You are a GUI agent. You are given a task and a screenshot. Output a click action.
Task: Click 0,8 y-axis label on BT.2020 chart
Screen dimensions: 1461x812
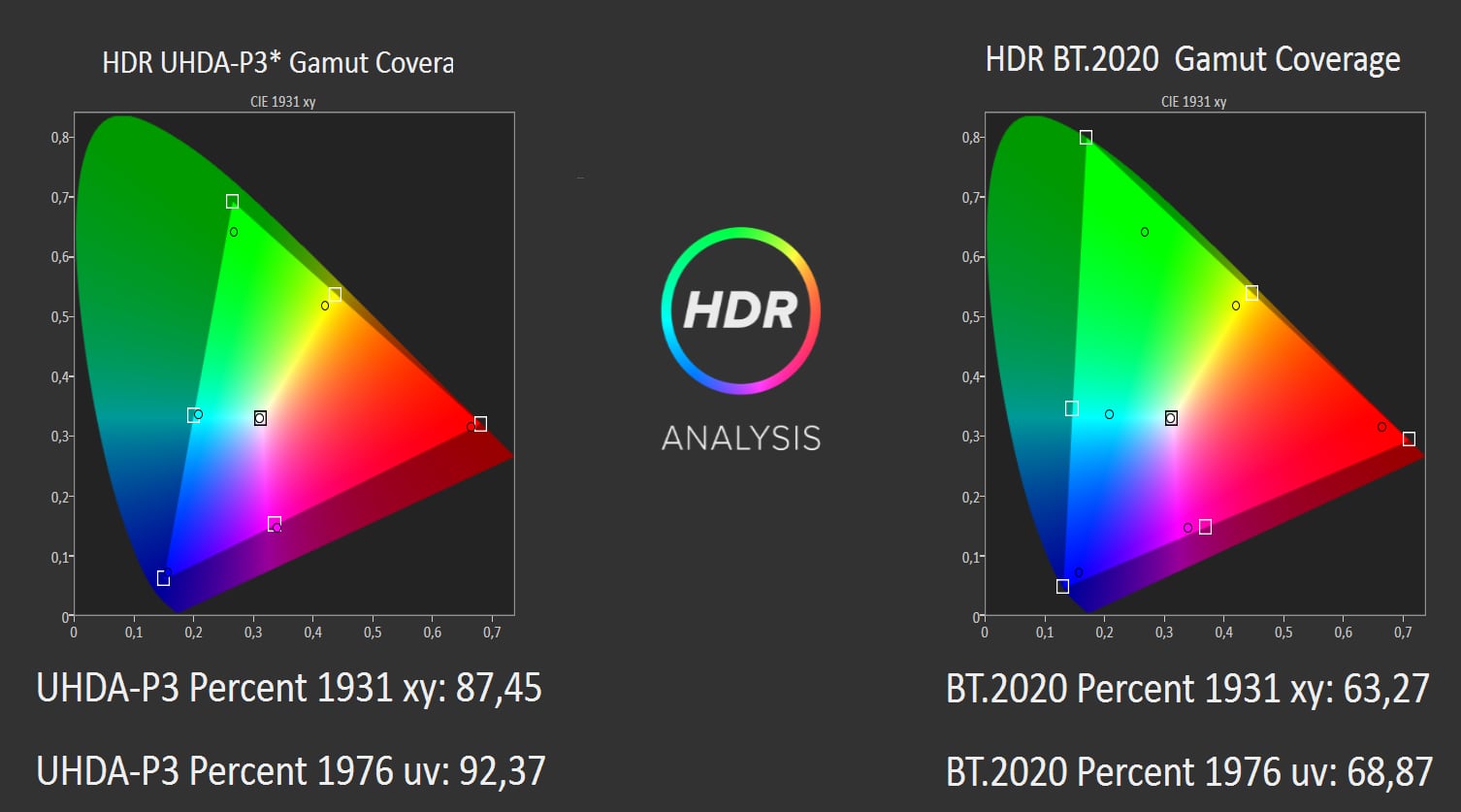coord(970,138)
